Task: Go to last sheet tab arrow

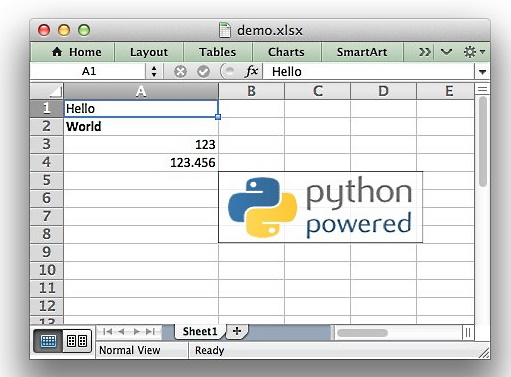Action: pyautogui.click(x=150, y=331)
